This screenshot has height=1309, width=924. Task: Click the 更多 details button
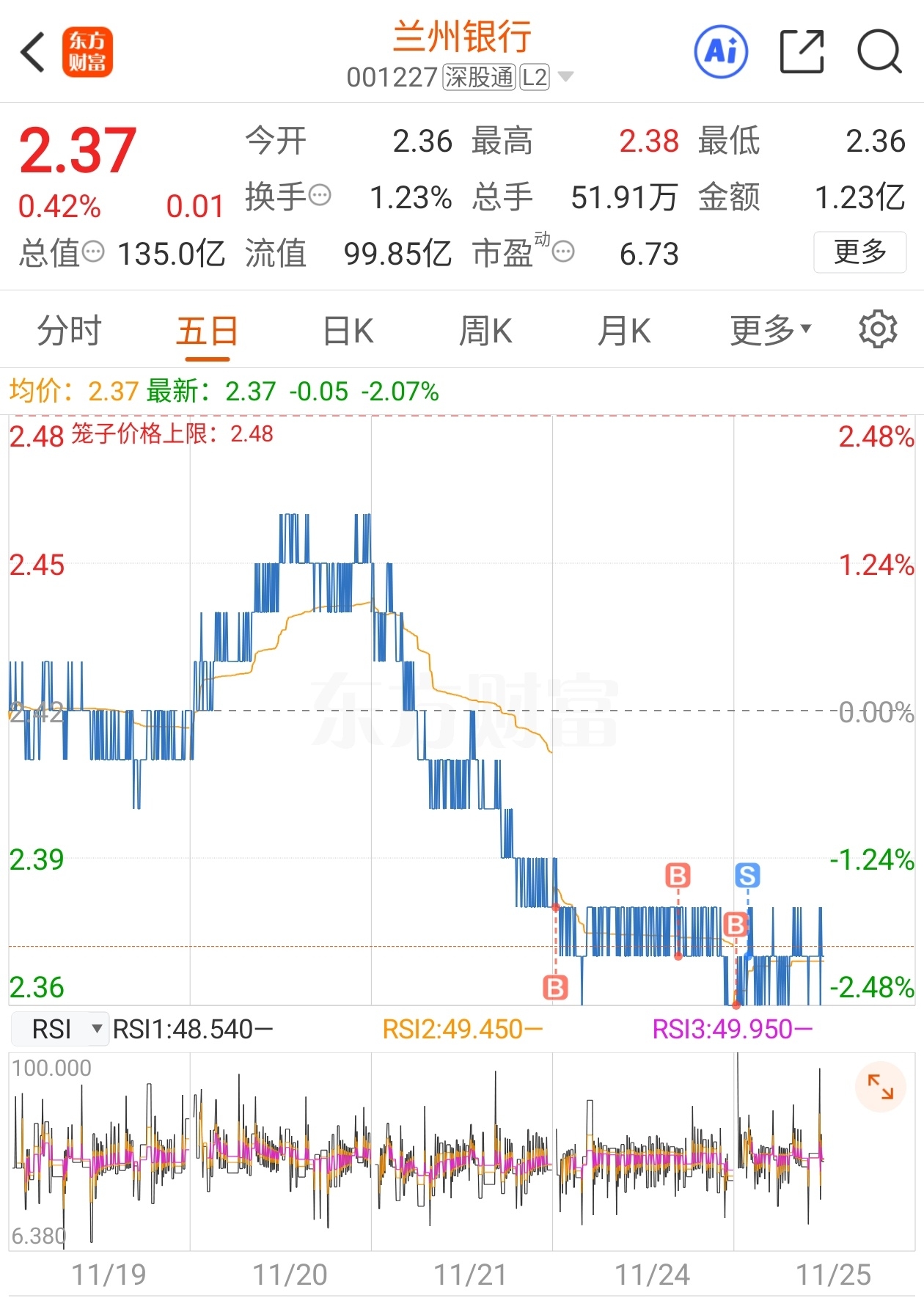pyautogui.click(x=859, y=252)
